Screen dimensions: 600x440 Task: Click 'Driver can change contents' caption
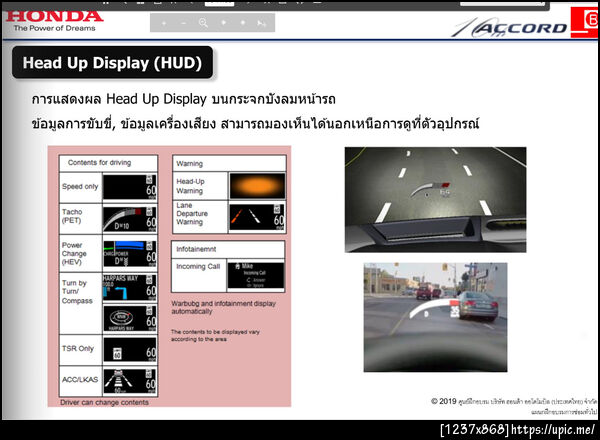[x=104, y=402]
